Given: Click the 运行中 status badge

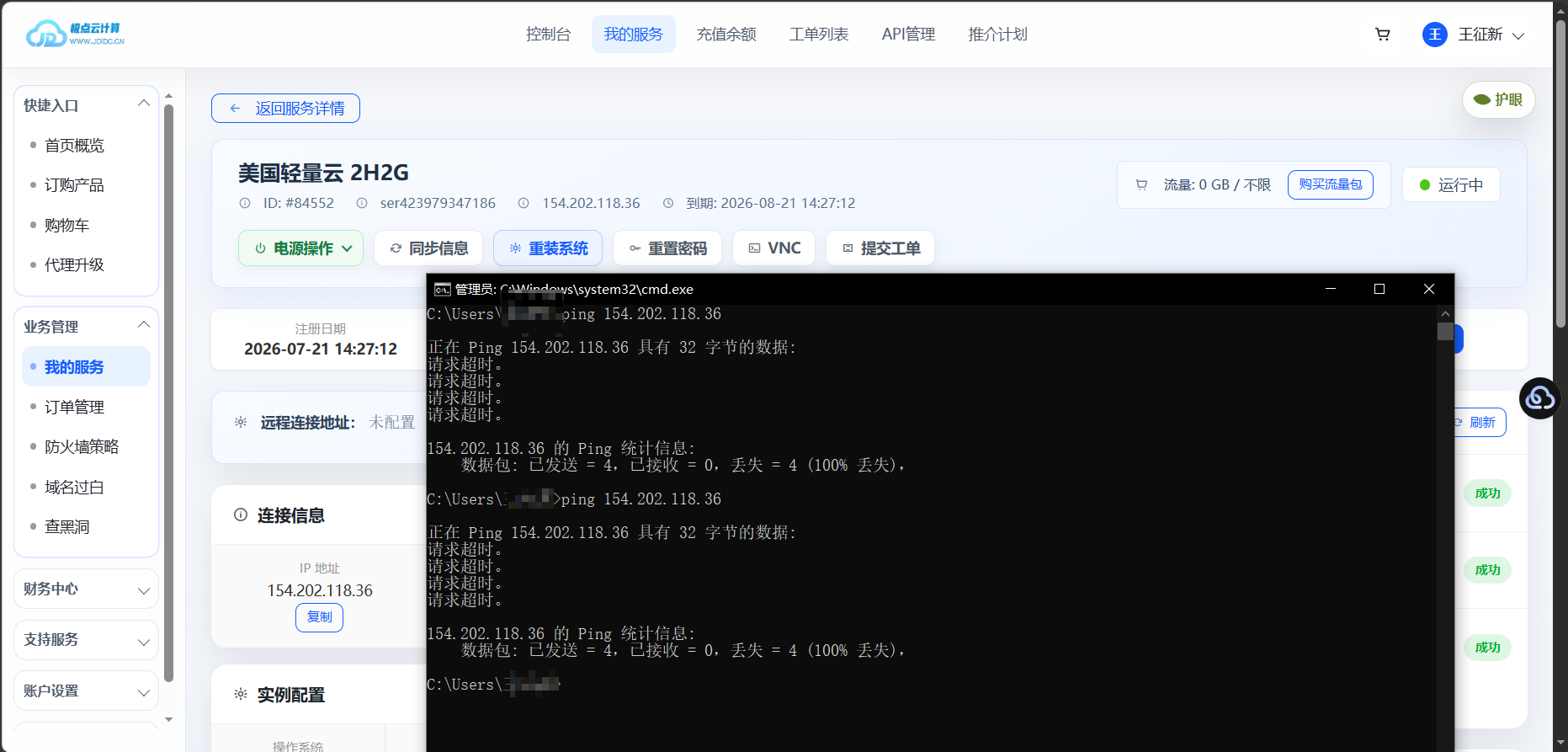Looking at the screenshot, I should point(1451,184).
